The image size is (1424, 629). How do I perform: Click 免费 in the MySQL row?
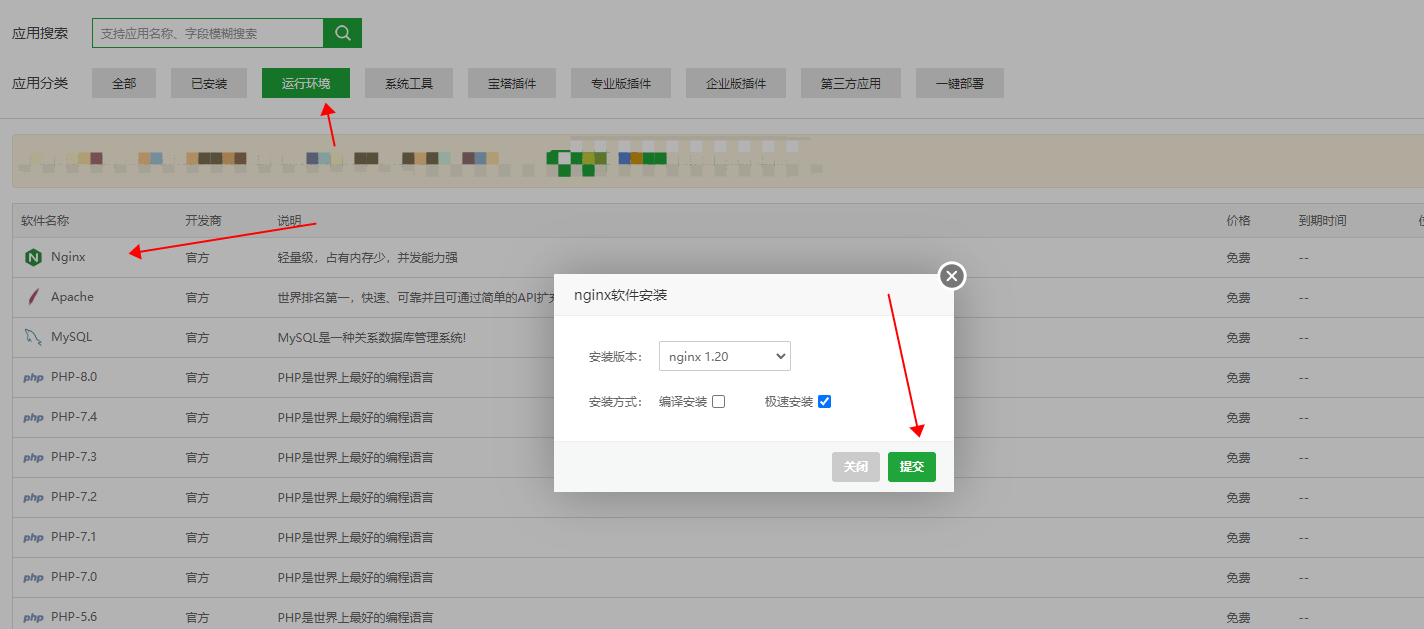coord(1238,338)
